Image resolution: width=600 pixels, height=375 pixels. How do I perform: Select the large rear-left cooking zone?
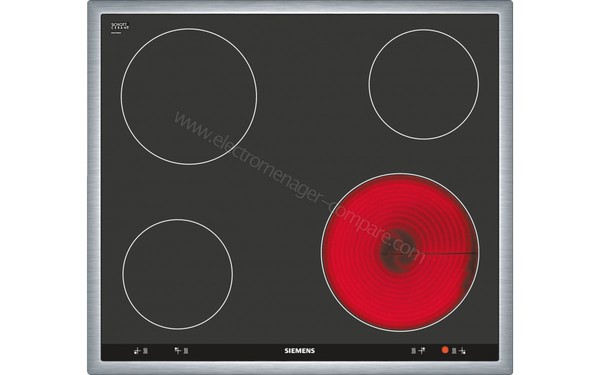(x=189, y=96)
